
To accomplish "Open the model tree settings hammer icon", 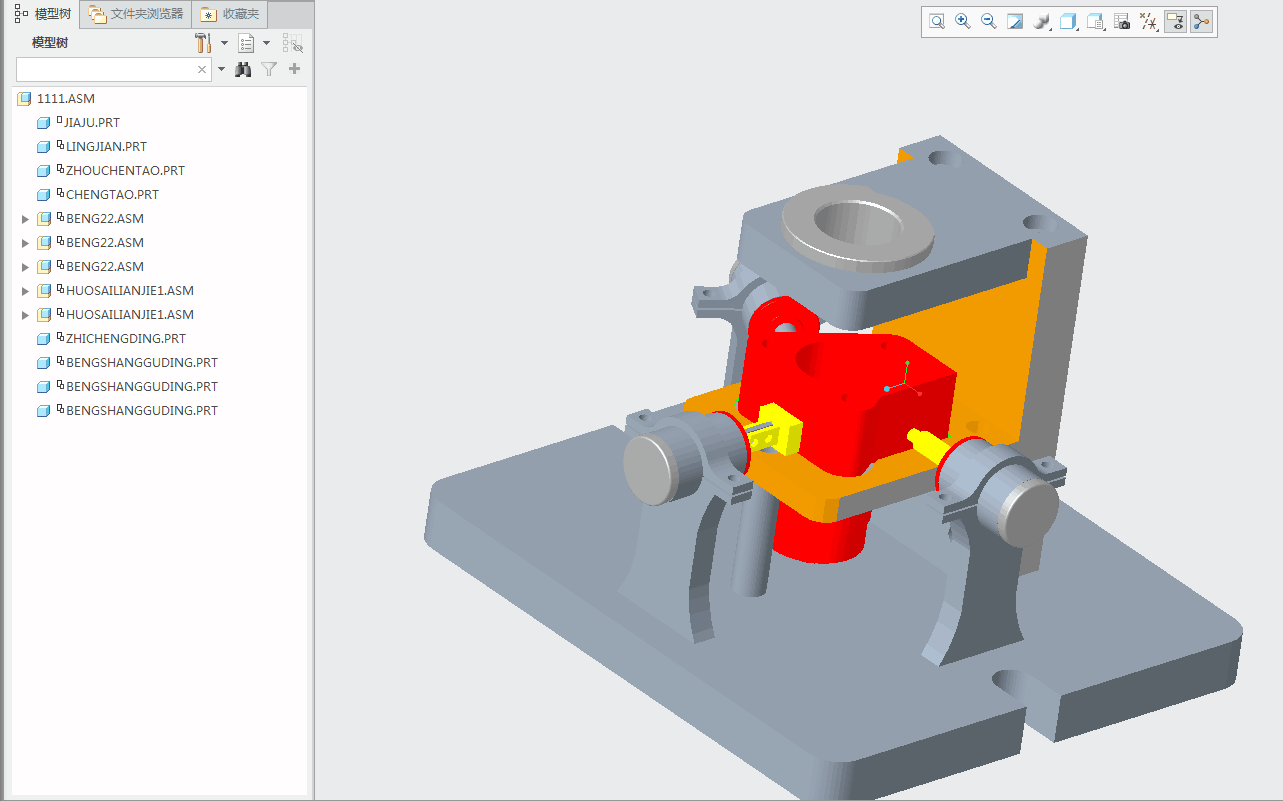I will coord(203,43).
